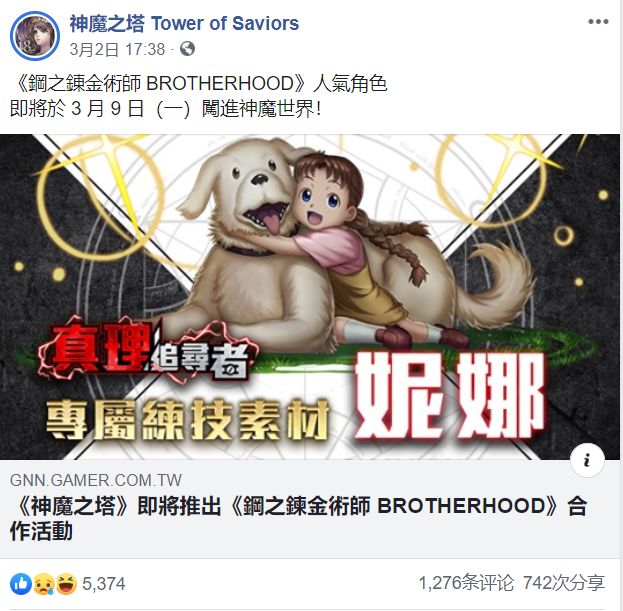This screenshot has height=611, width=623.
Task: Click the caption line with 3 月 9 日
Action: 166,108
